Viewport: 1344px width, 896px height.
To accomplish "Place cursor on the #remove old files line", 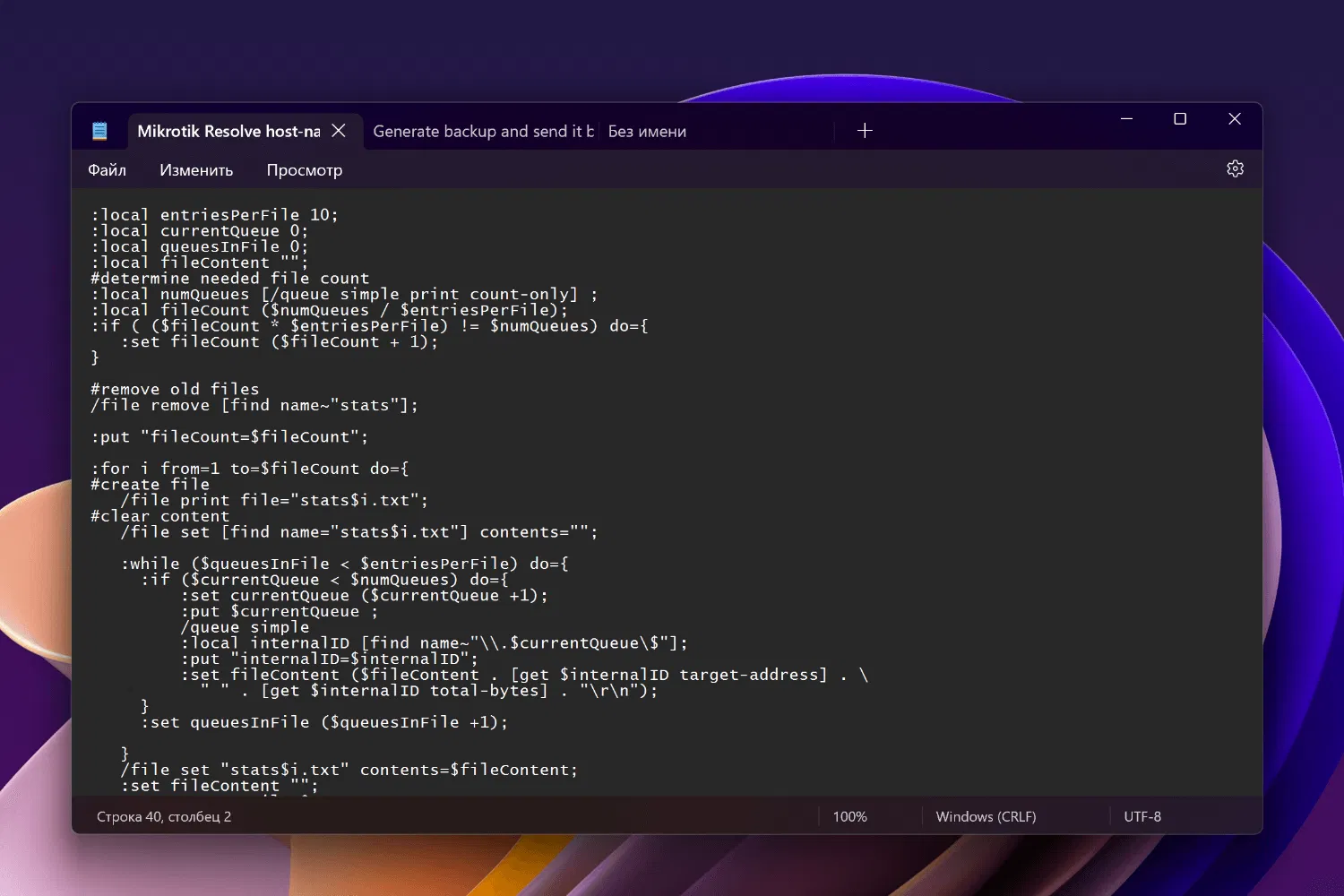I will pos(175,389).
